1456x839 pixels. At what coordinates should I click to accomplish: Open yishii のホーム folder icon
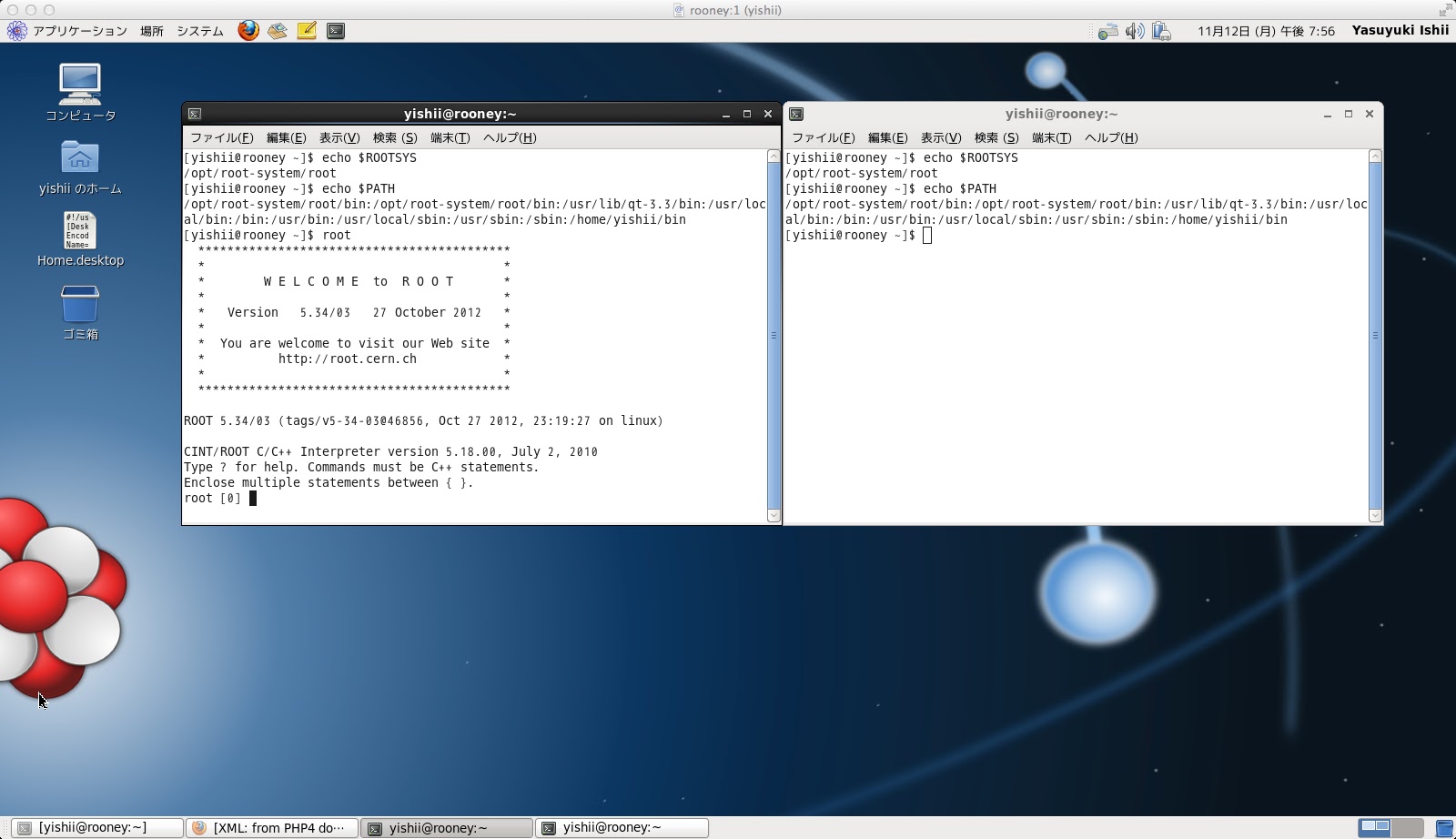point(80,167)
